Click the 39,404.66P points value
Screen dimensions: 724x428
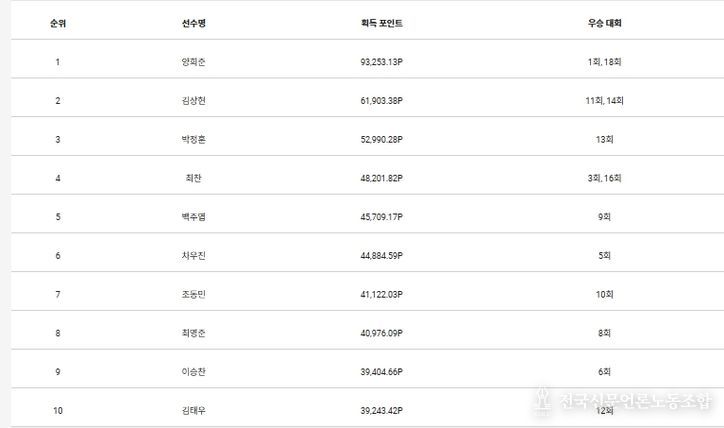pos(381,372)
